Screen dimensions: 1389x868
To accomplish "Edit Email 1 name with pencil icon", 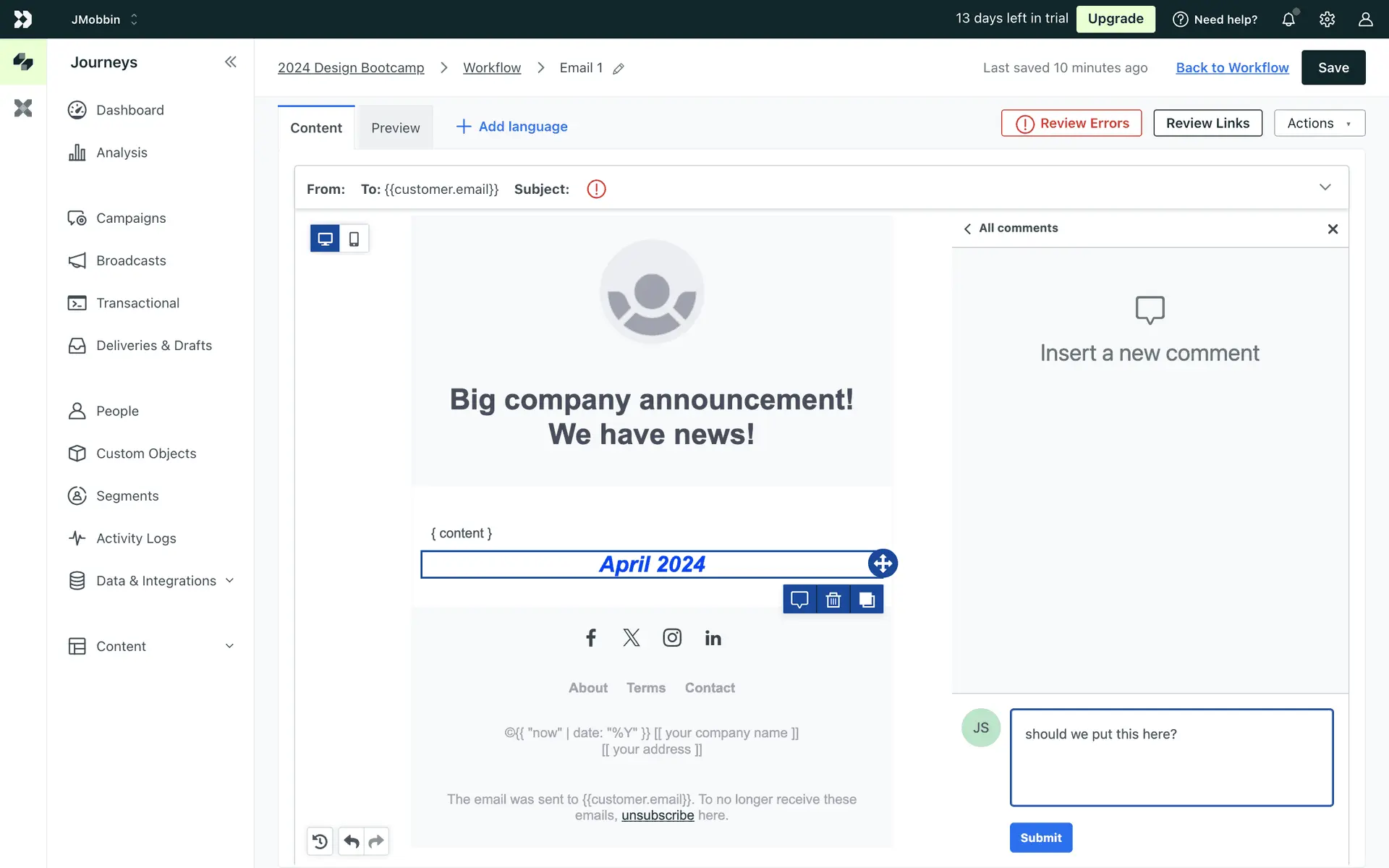I will point(619,69).
